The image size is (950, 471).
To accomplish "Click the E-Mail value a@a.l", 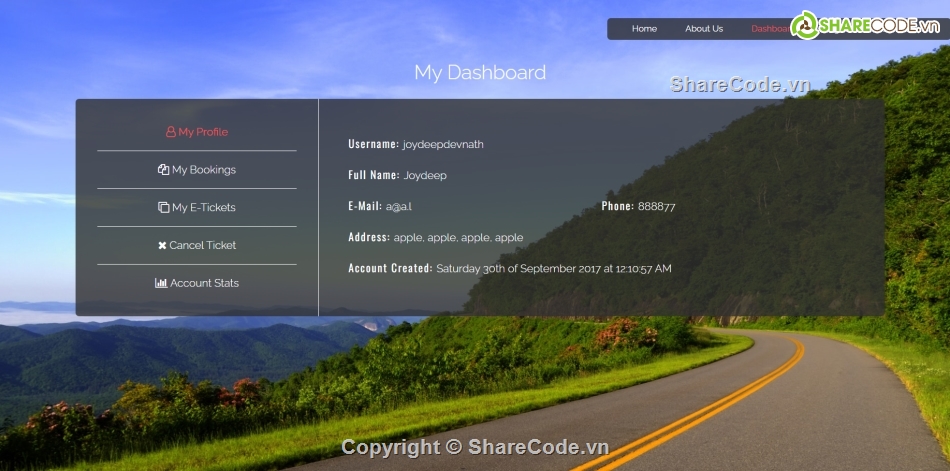I will [x=399, y=207].
